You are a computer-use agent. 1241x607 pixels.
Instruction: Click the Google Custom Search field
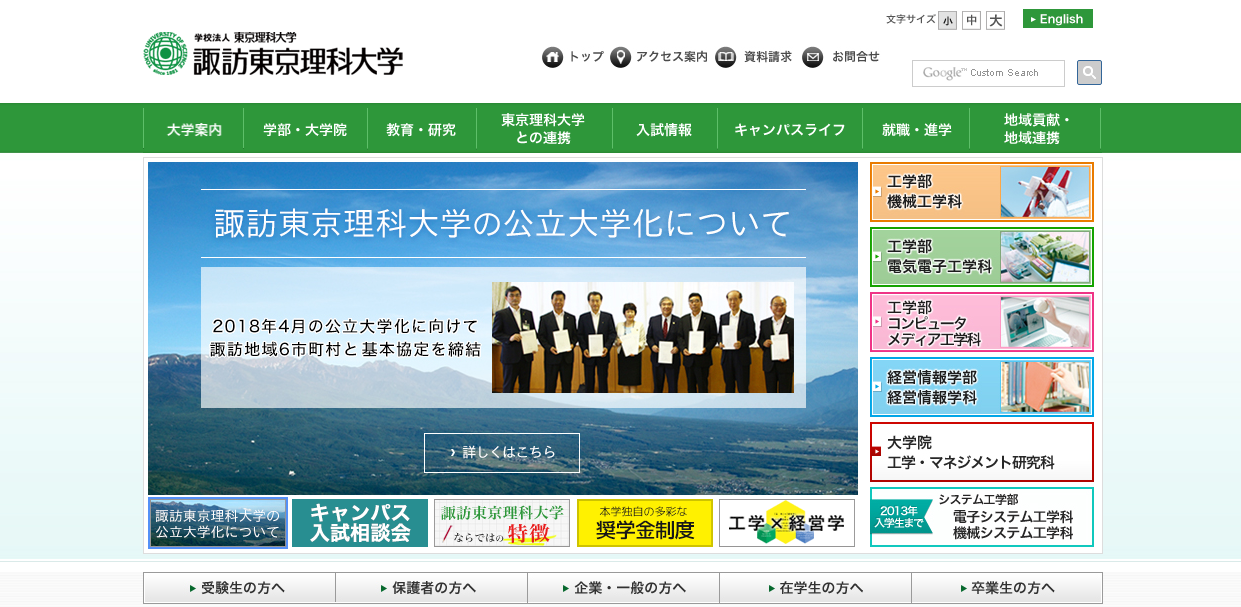point(988,73)
